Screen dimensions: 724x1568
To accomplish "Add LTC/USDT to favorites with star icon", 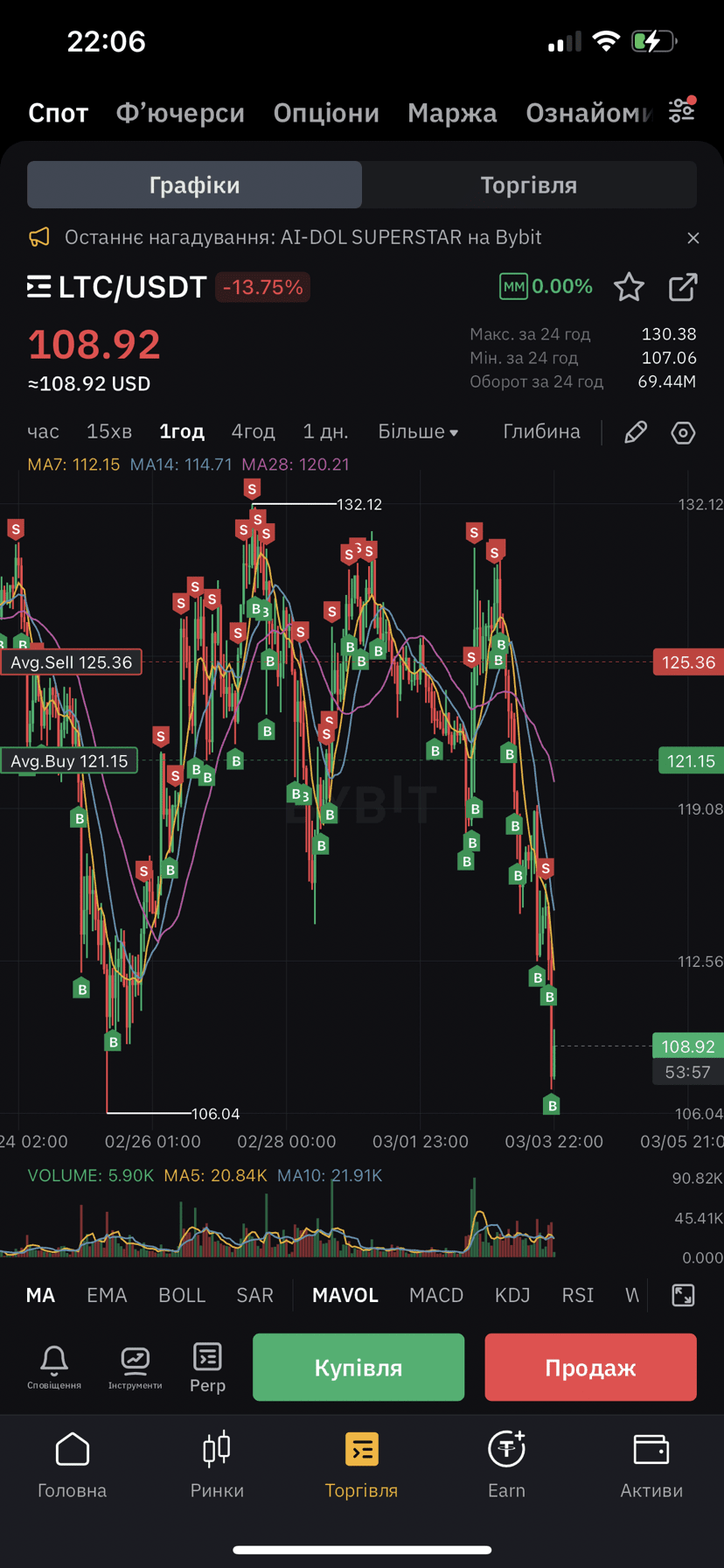I will [x=629, y=287].
